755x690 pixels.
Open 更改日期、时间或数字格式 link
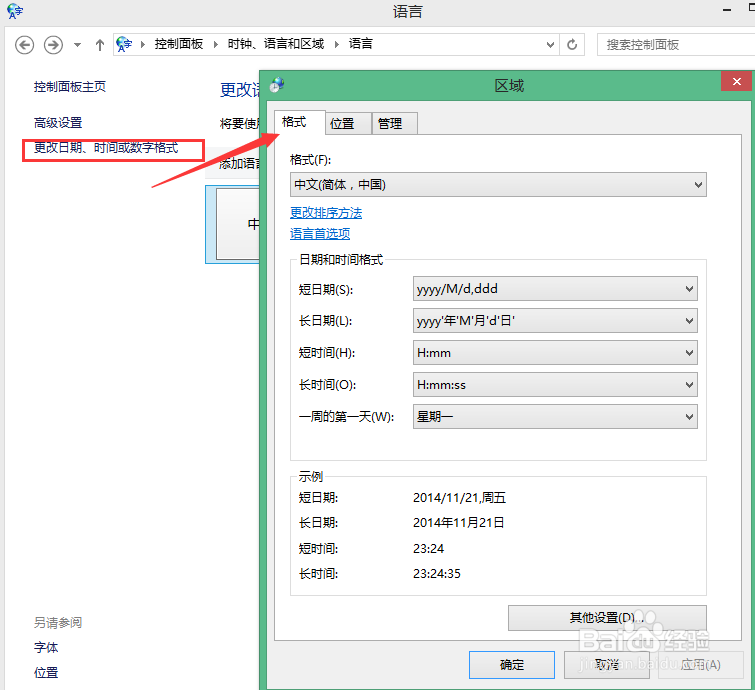tap(106, 148)
